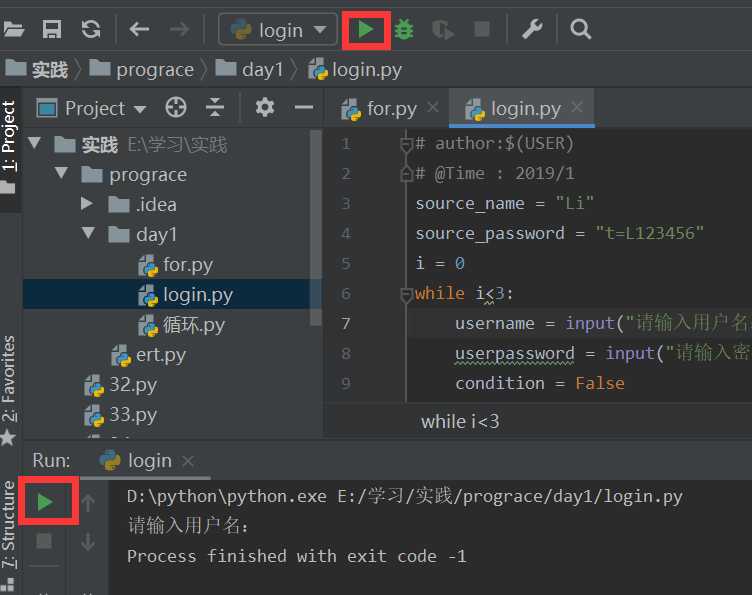Click the 'while i<3' editor breadcrumb

tap(460, 421)
